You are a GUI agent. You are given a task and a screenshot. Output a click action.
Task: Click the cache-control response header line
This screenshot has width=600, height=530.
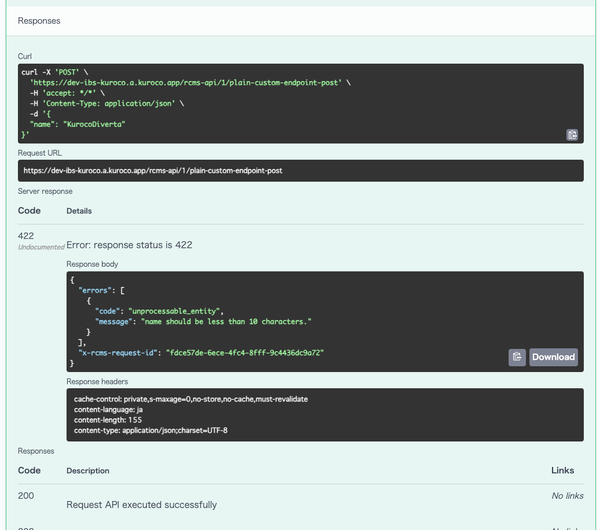191,399
